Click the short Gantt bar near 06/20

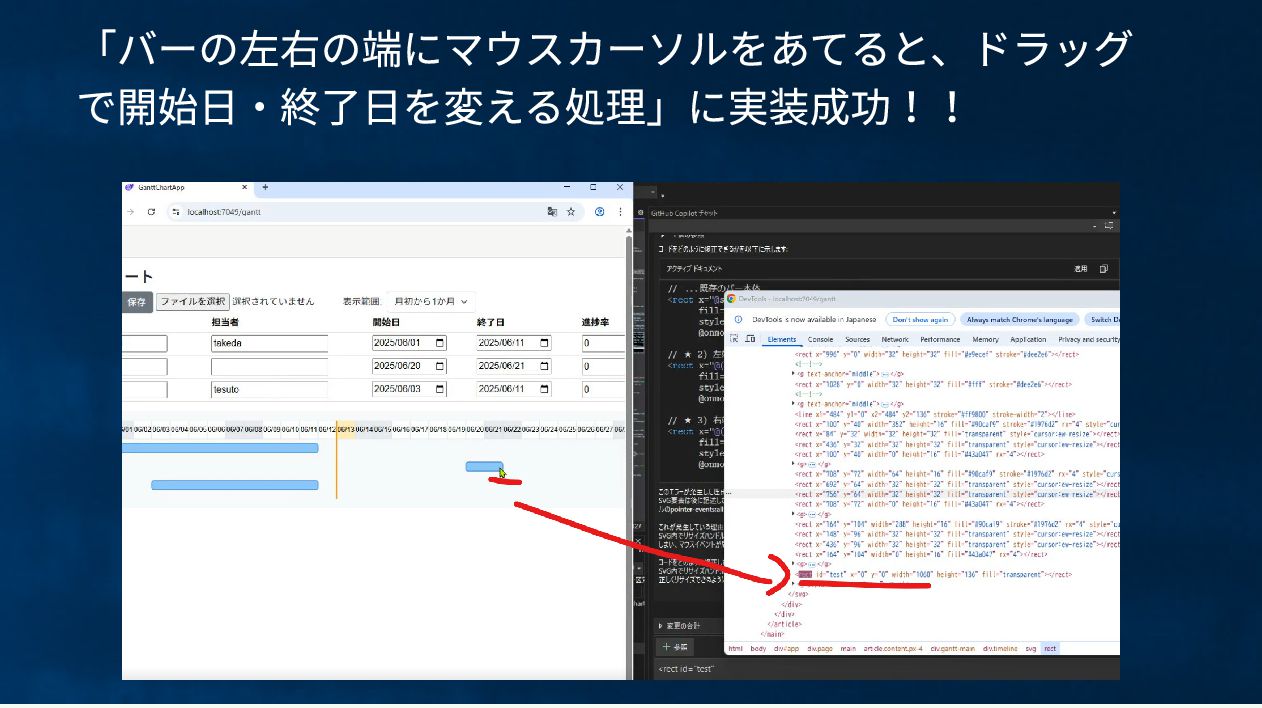tap(484, 466)
